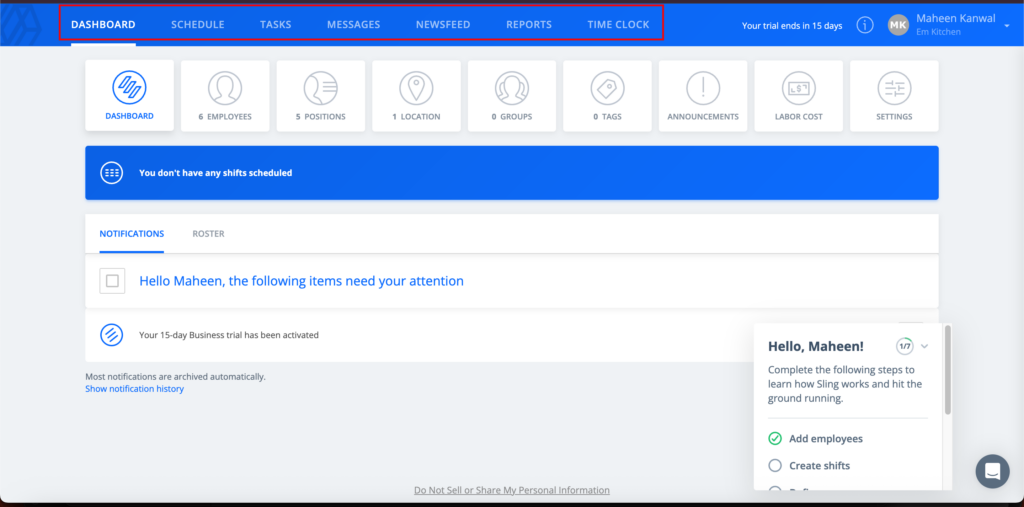Image resolution: width=1024 pixels, height=507 pixels.
Task: Switch to the Notifications tab
Action: coord(132,233)
